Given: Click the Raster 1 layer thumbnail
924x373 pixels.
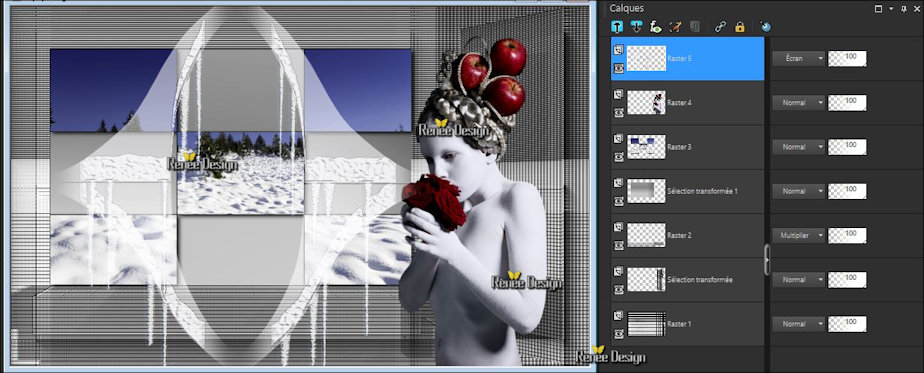Looking at the screenshot, I should [646, 324].
